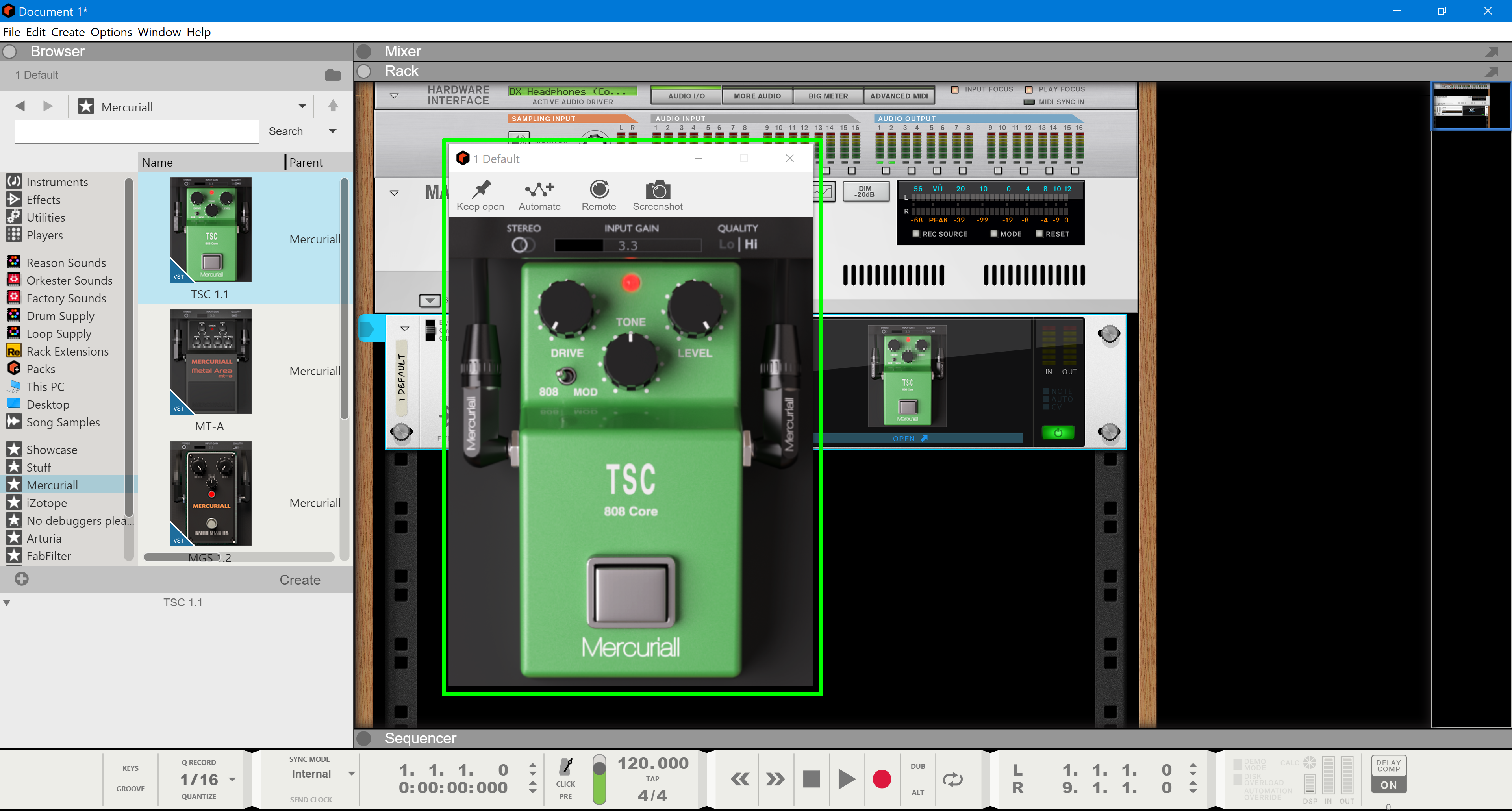Open Orkester Sounds library
The image size is (1512, 811).
click(x=69, y=280)
